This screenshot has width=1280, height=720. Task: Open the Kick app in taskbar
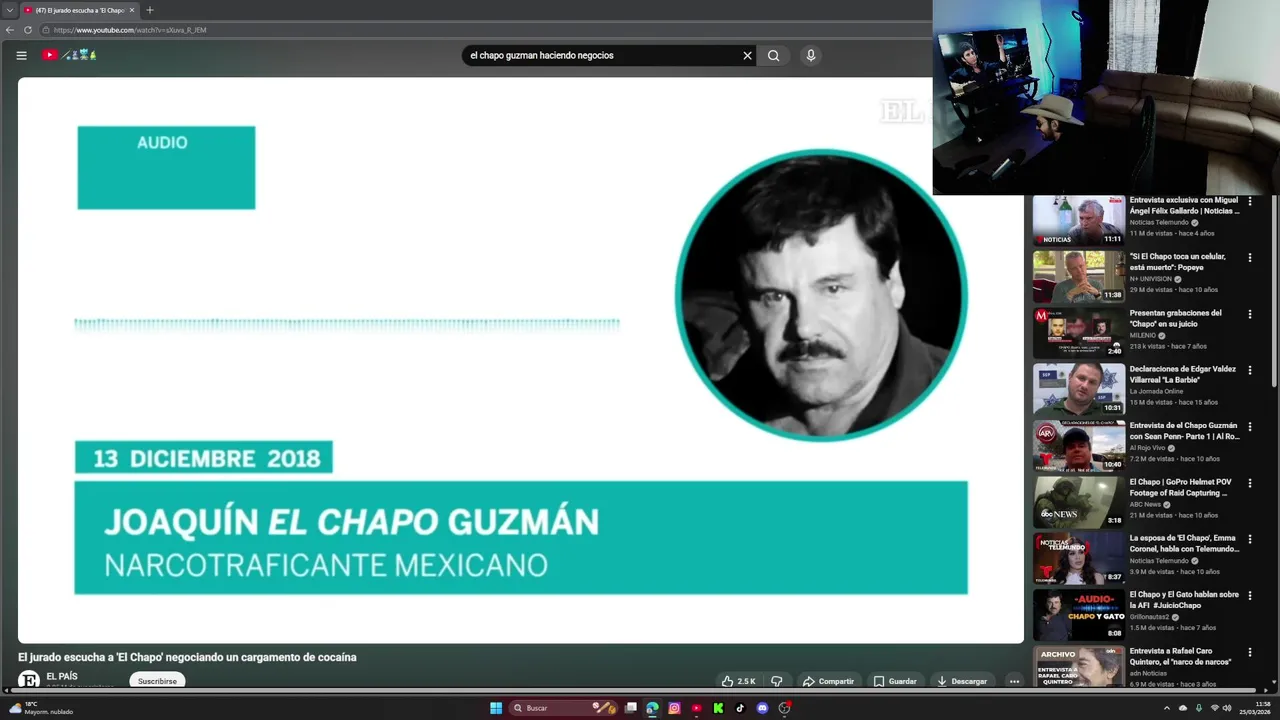pos(718,708)
